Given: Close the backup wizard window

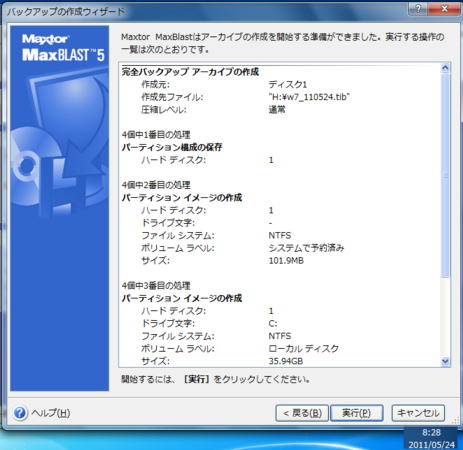Looking at the screenshot, I should (x=445, y=9).
